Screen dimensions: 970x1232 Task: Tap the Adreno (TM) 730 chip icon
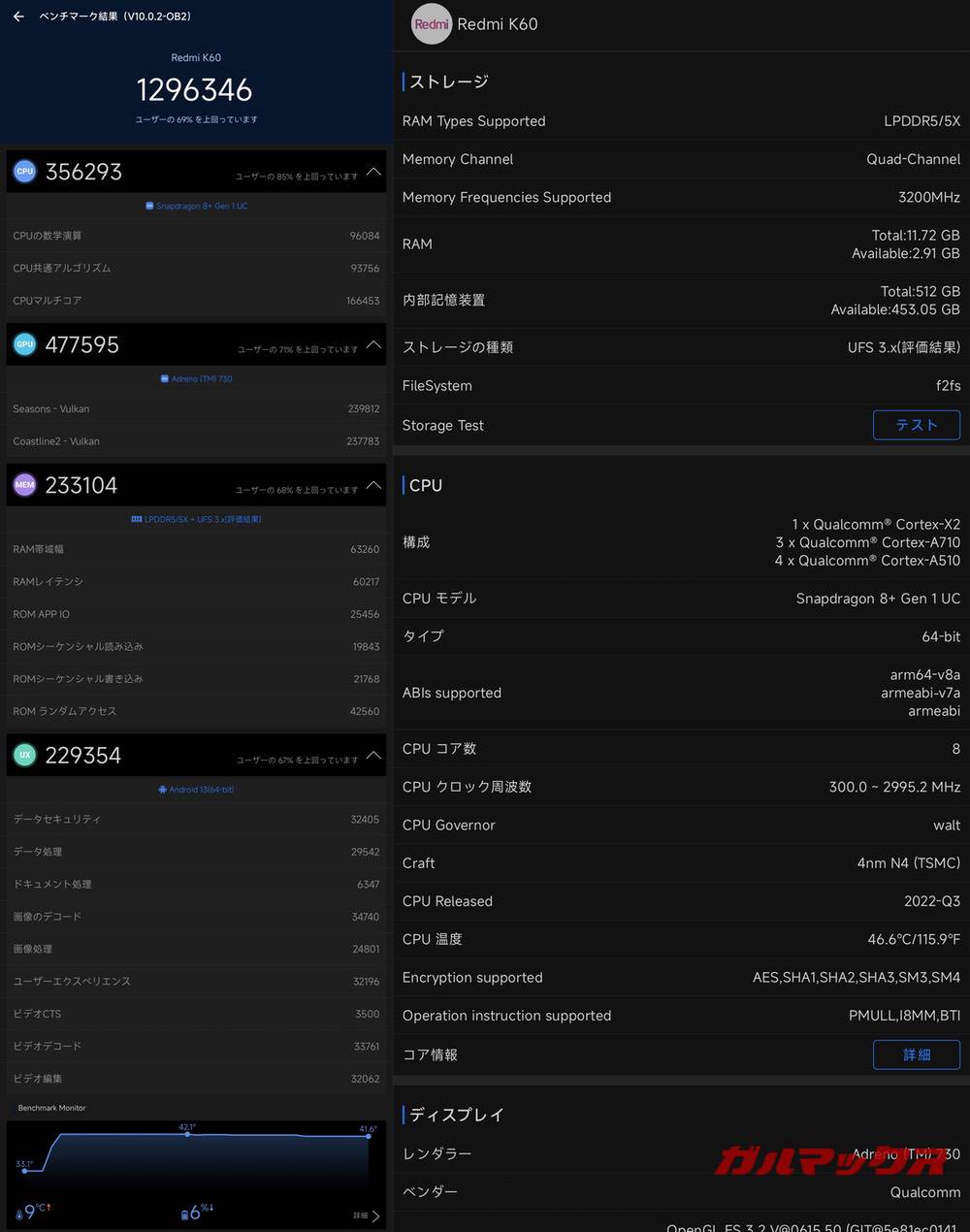(x=162, y=378)
